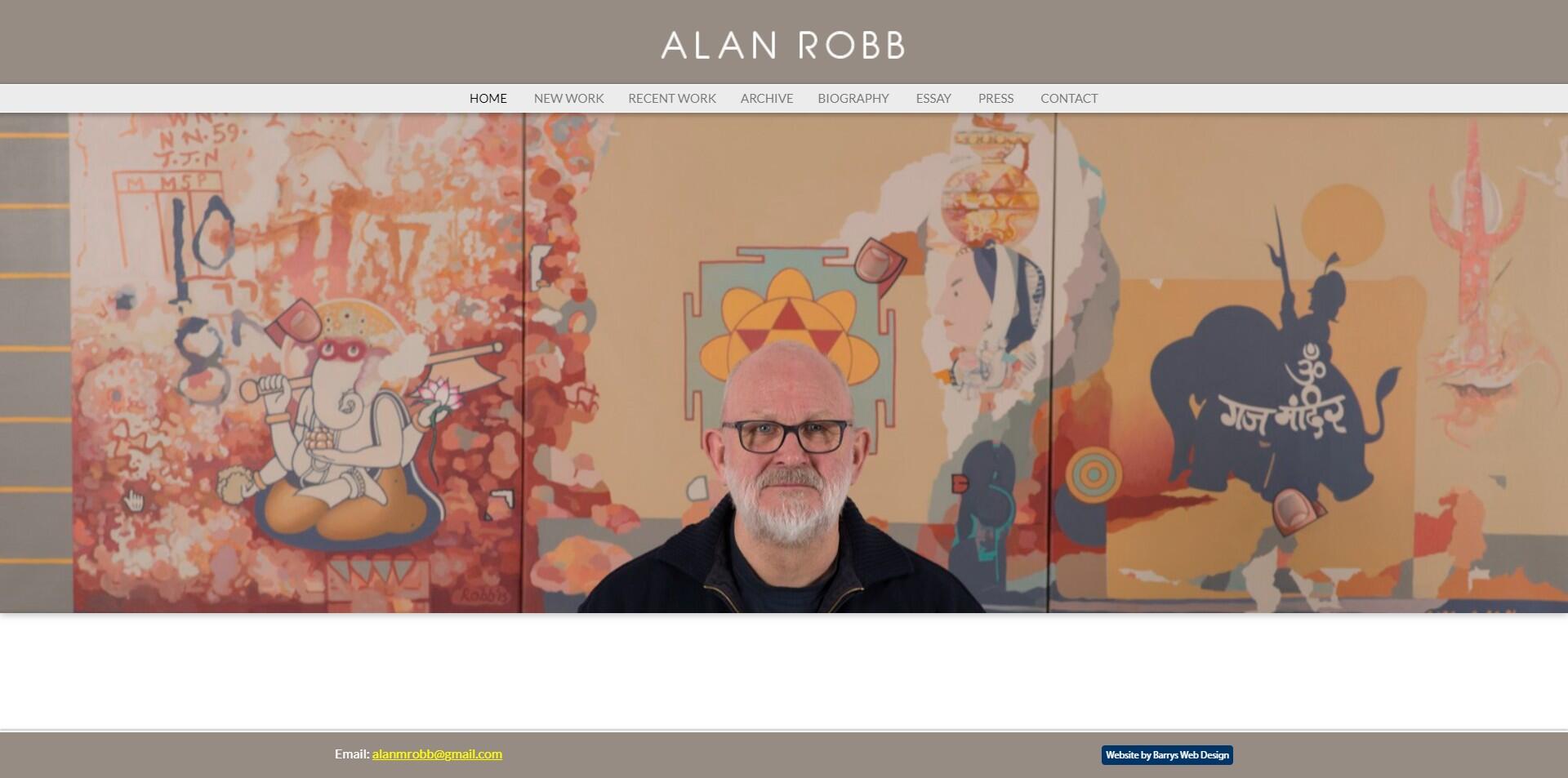Viewport: 1568px width, 778px height.
Task: Click the concentric circle target symbol
Action: [1094, 474]
